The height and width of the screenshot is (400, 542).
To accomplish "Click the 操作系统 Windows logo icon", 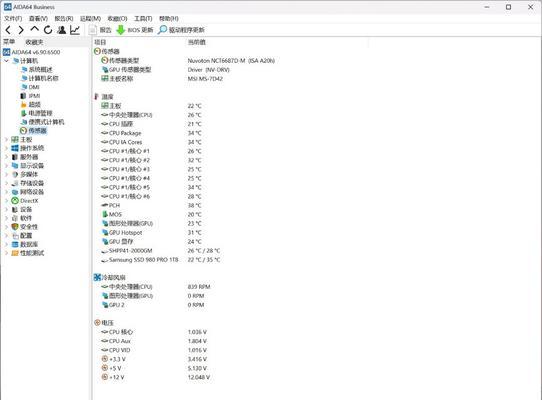I will 15,148.
